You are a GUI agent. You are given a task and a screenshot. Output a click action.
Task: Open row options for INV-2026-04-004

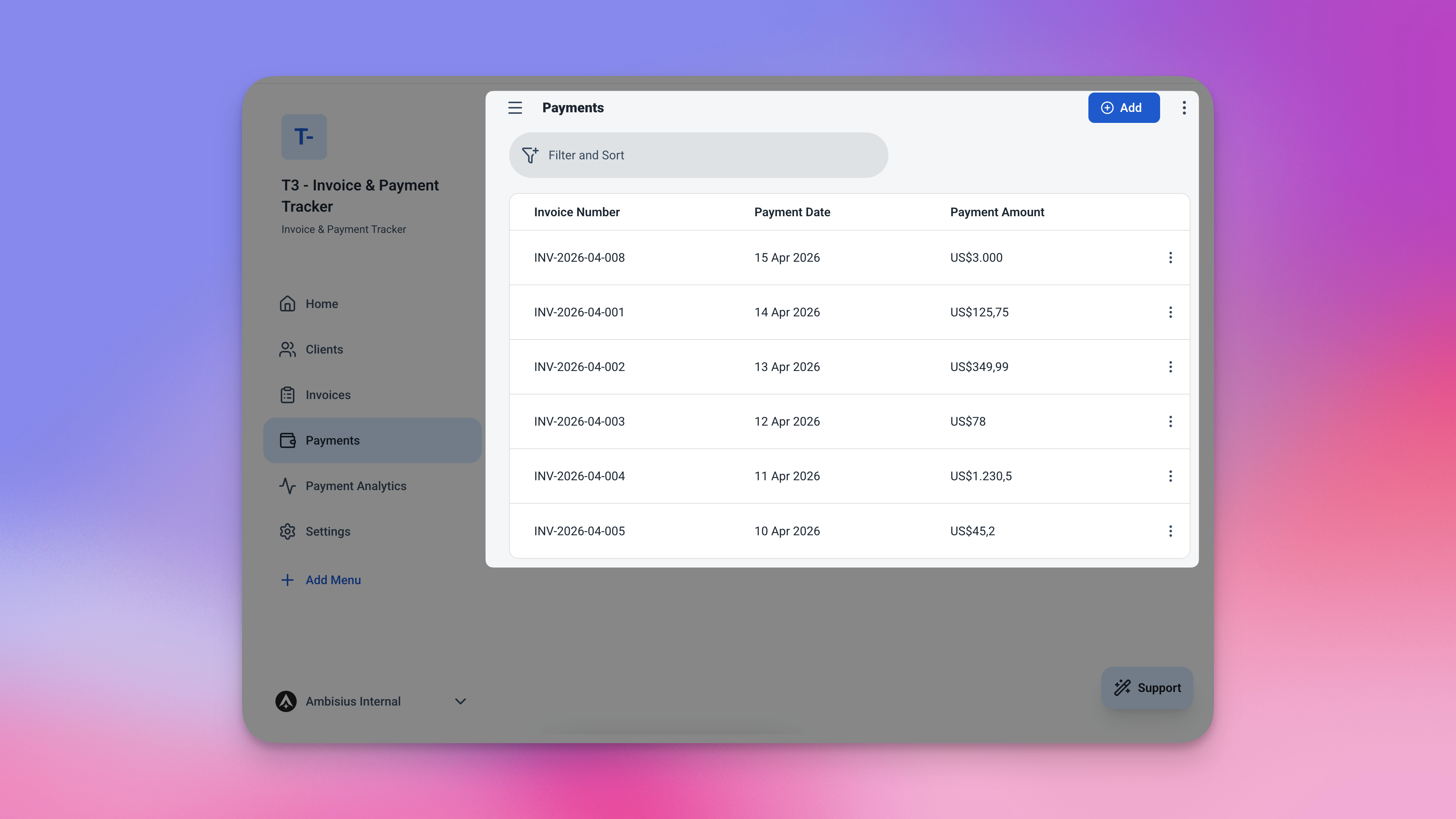click(1170, 476)
